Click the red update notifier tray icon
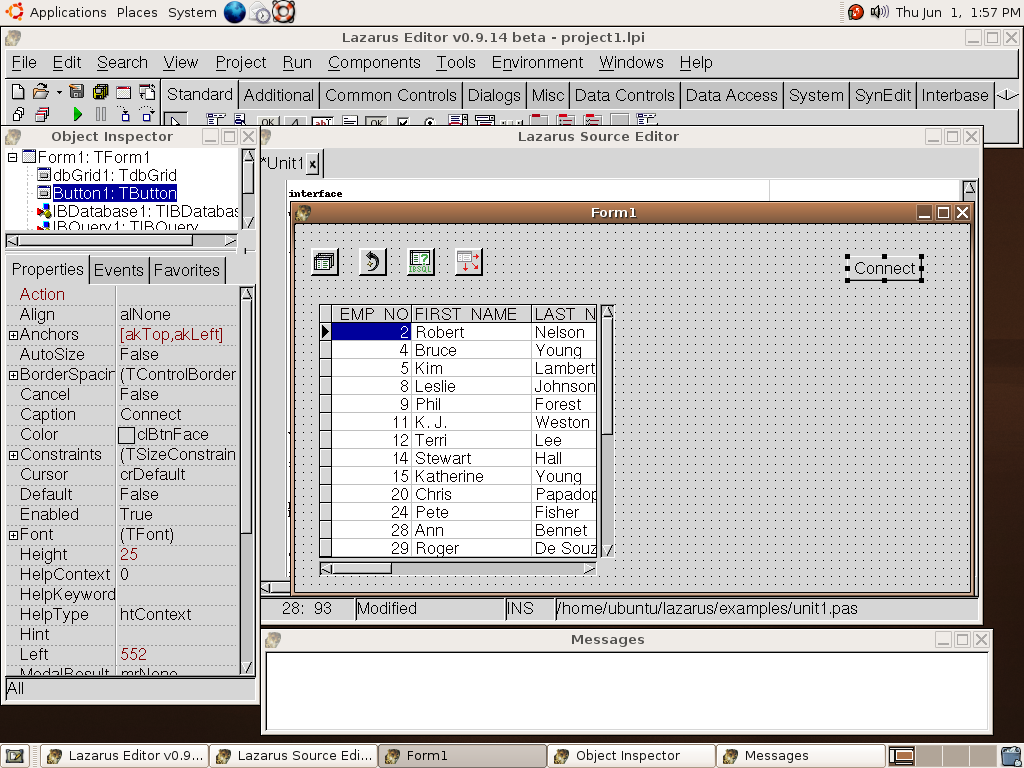This screenshot has width=1024, height=768. [x=856, y=12]
